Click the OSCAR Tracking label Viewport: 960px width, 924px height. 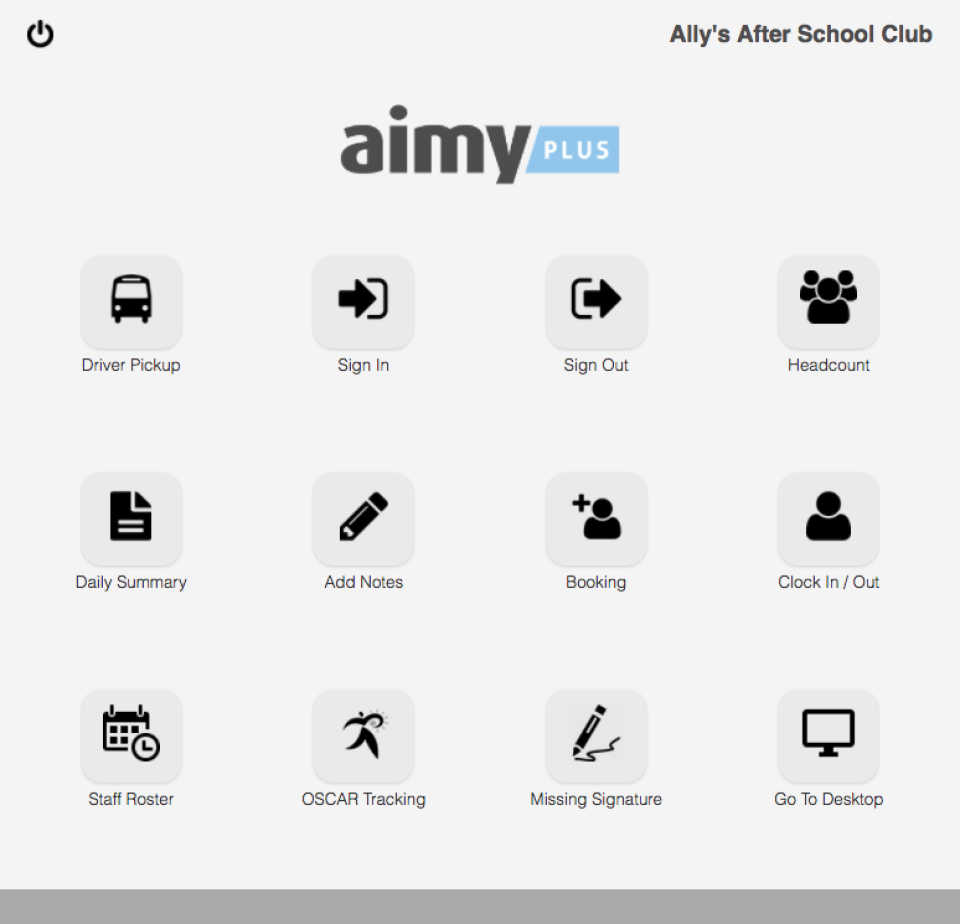(364, 799)
